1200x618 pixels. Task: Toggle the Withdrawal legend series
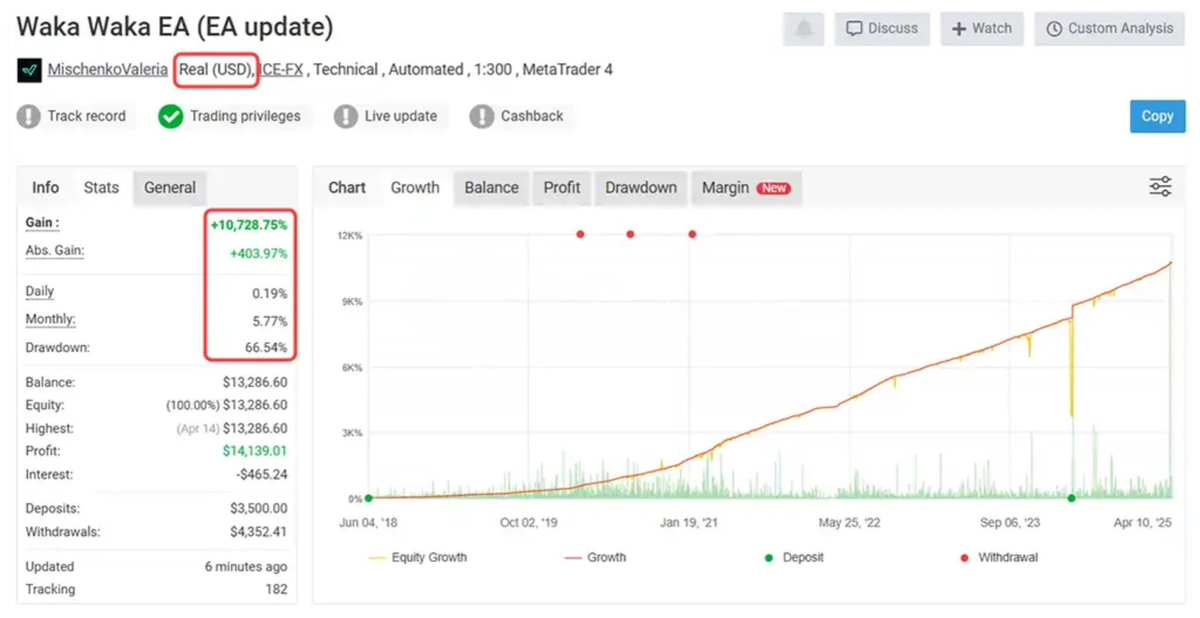tap(999, 557)
